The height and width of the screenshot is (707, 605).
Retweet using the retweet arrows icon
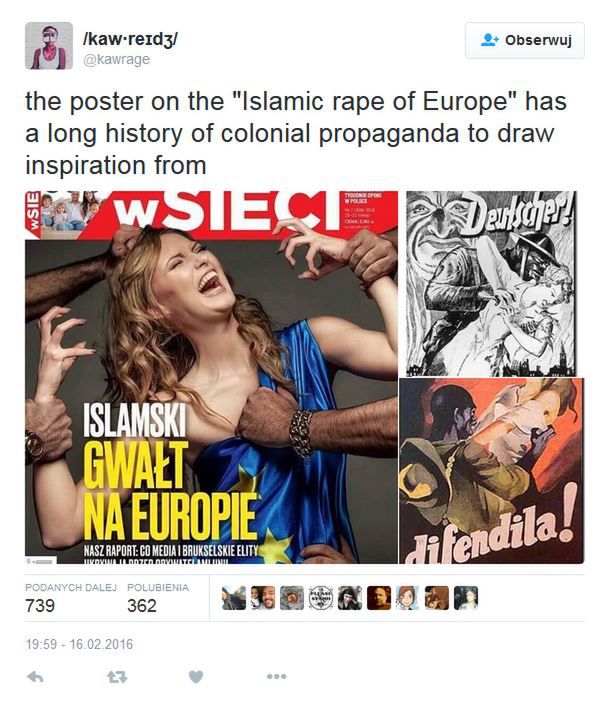pos(117,676)
